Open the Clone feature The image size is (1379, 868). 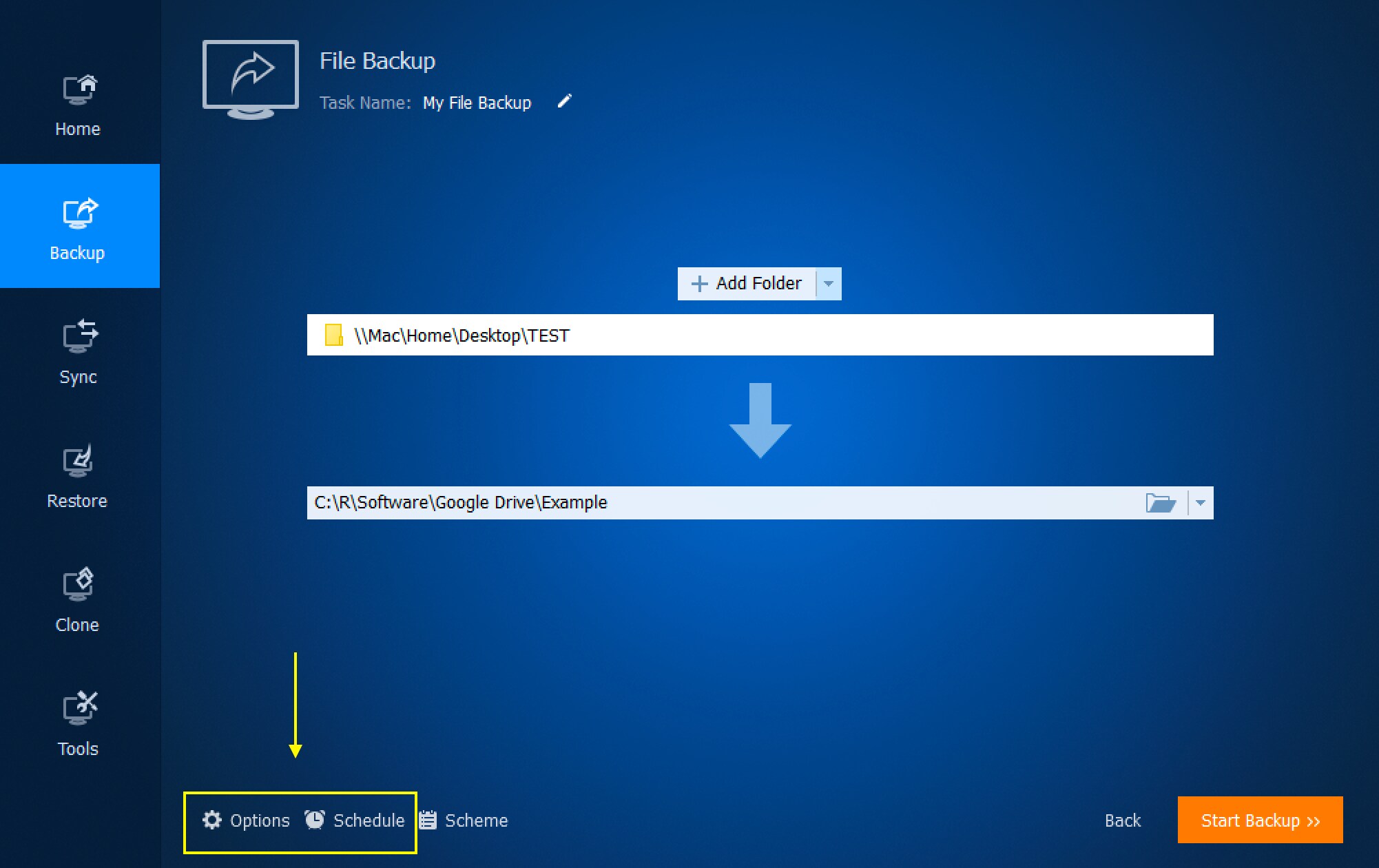(x=77, y=599)
